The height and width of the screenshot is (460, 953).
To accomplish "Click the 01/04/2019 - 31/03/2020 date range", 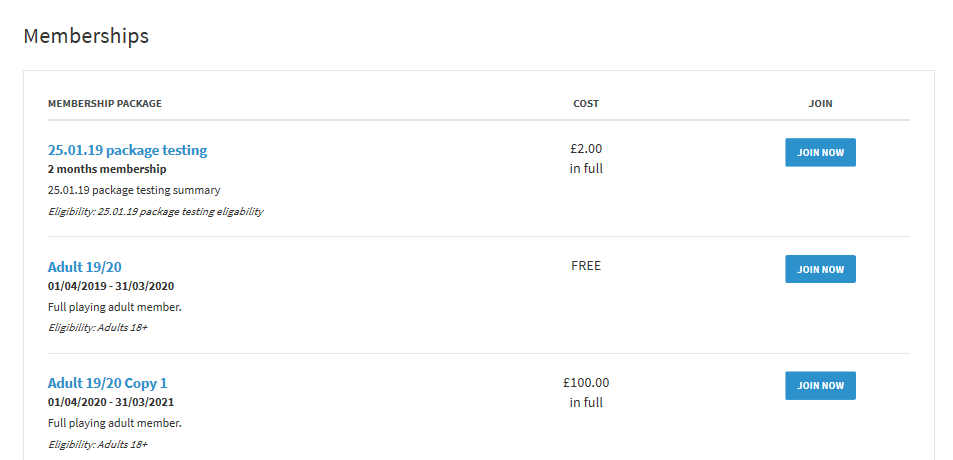I will [x=111, y=286].
